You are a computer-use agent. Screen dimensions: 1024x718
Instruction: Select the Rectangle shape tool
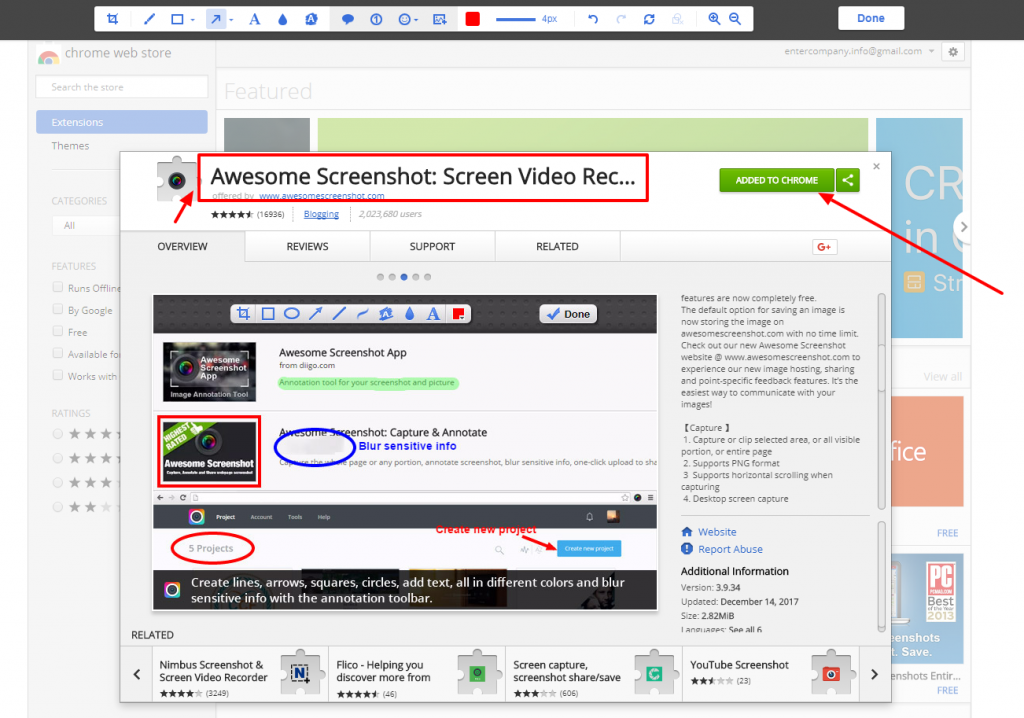[x=177, y=19]
